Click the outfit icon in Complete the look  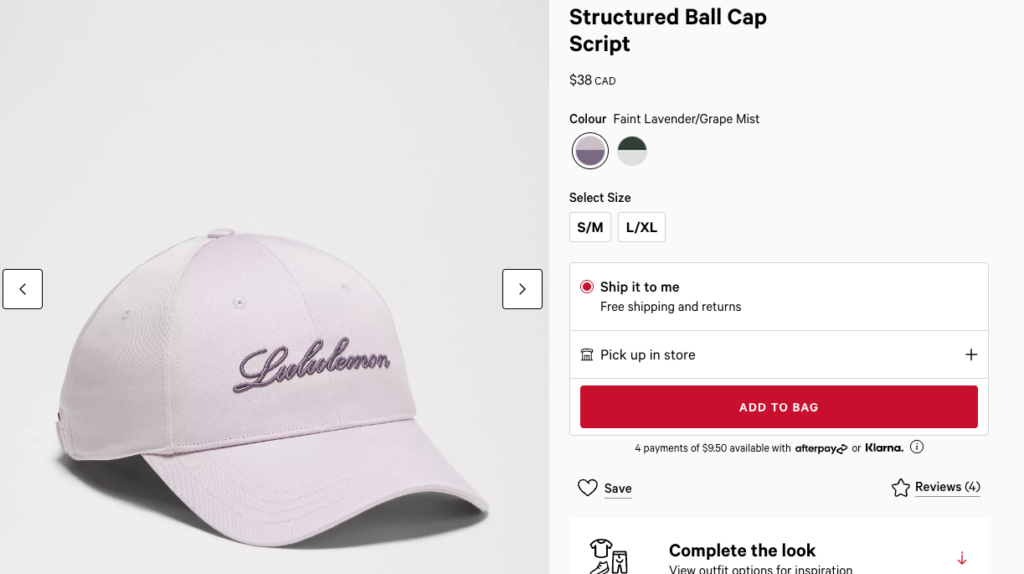607,555
